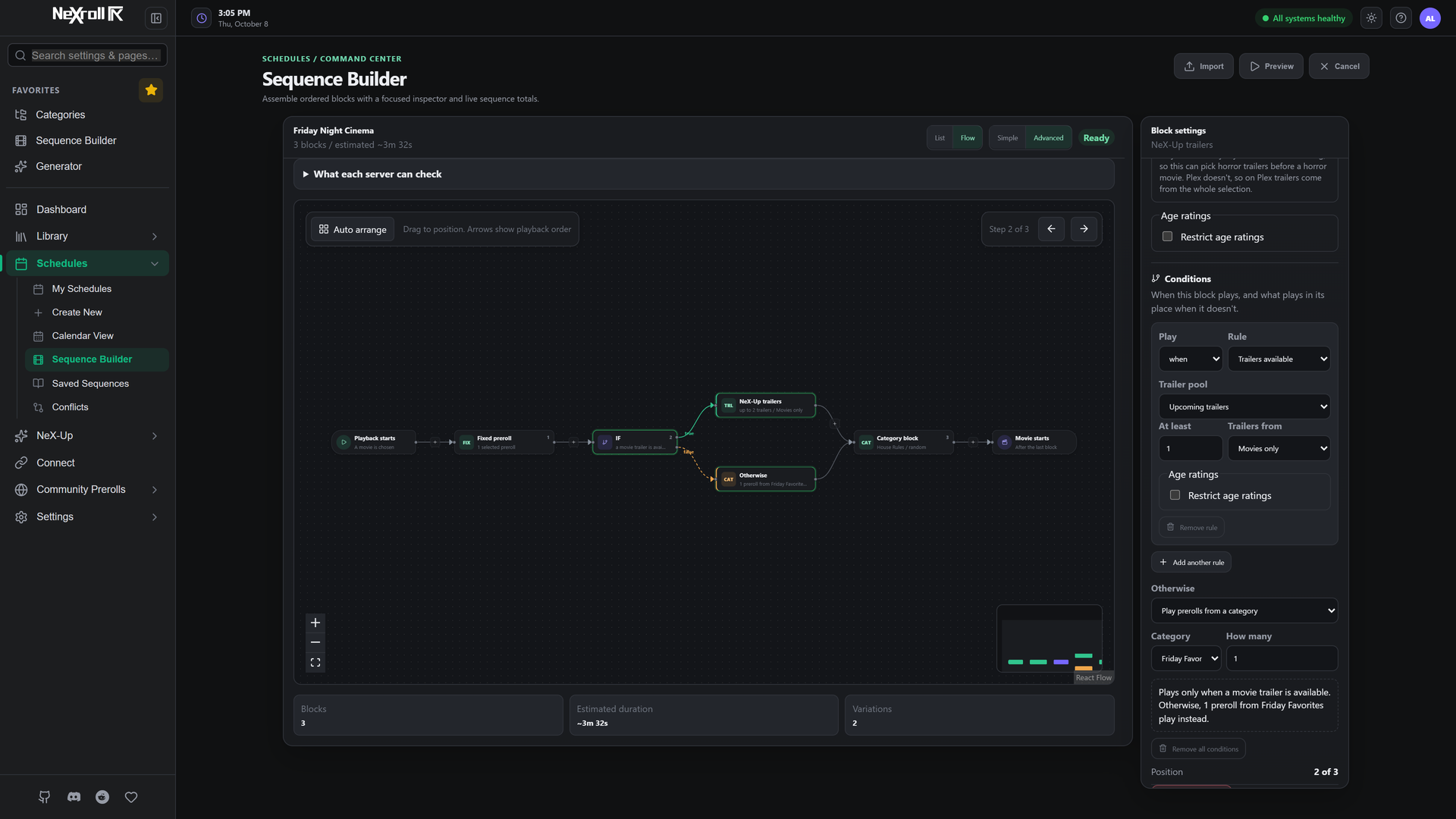Toggle light theme sun icon

pyautogui.click(x=1372, y=18)
